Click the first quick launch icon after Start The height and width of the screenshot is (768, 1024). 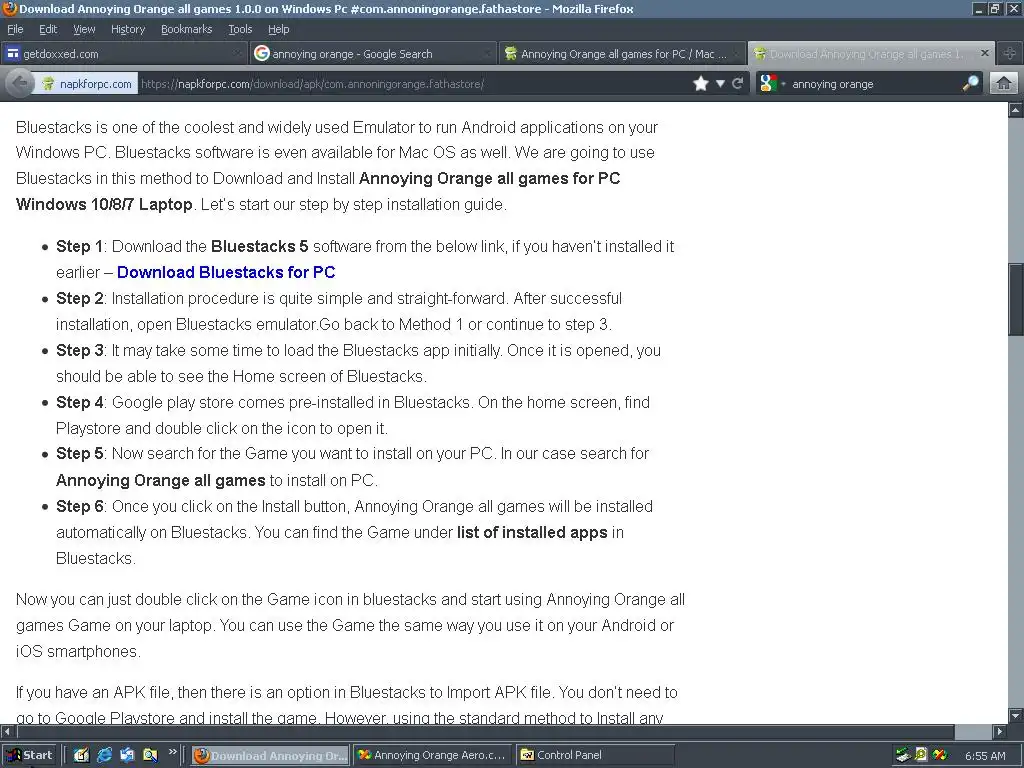(81, 755)
